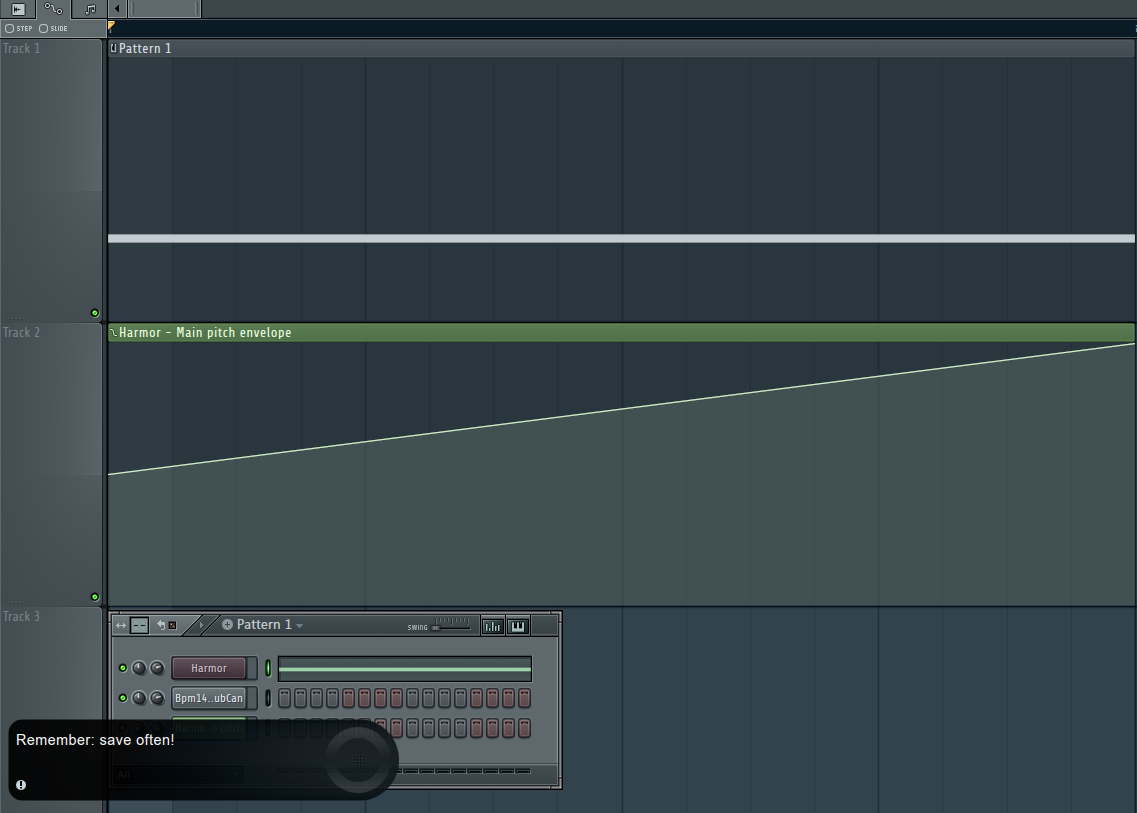
Task: Toggle the step/graph view button in the channel rack
Action: pyautogui.click(x=139, y=625)
